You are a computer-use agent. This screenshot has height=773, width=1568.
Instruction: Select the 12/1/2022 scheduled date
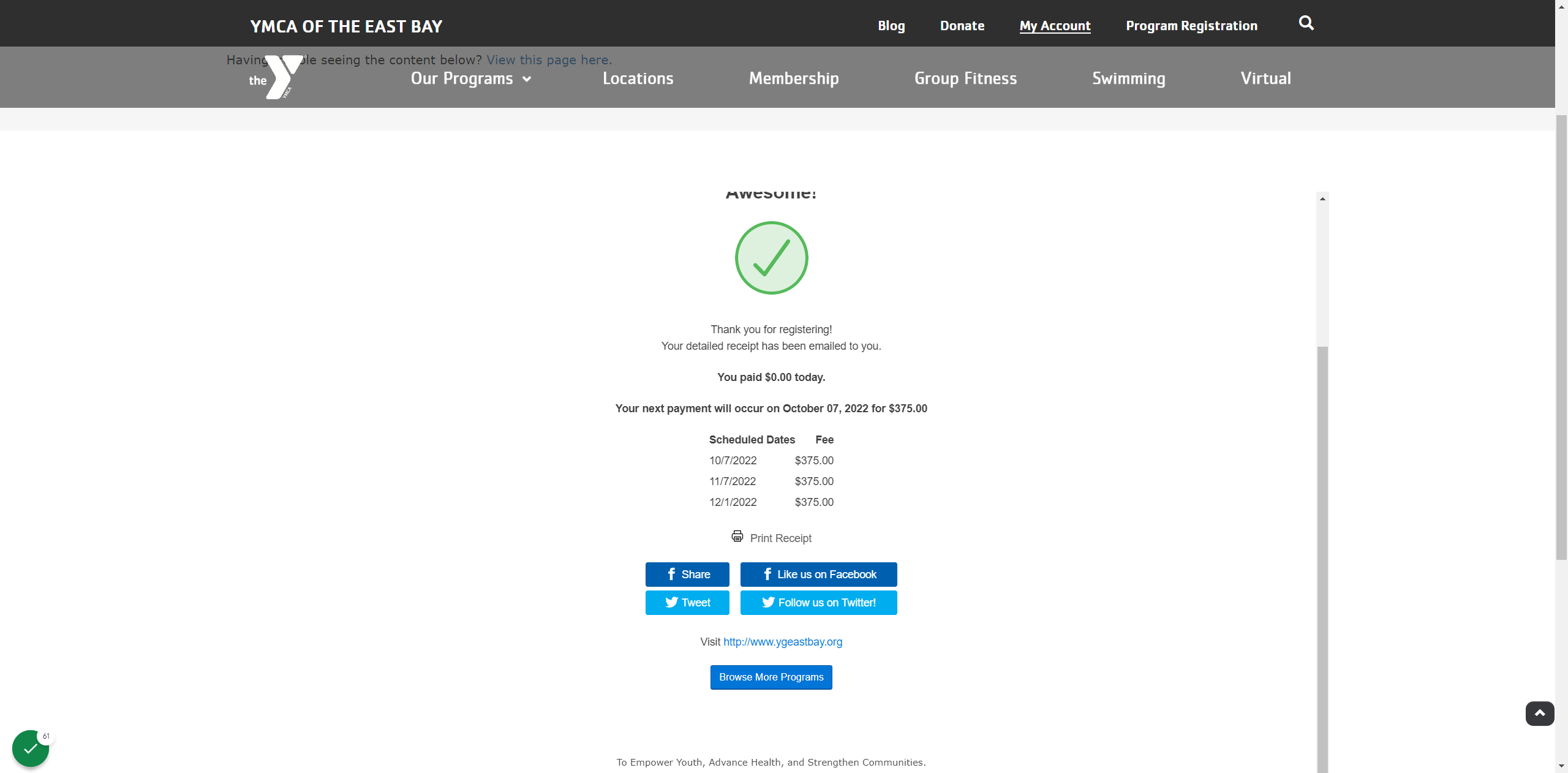click(x=733, y=502)
